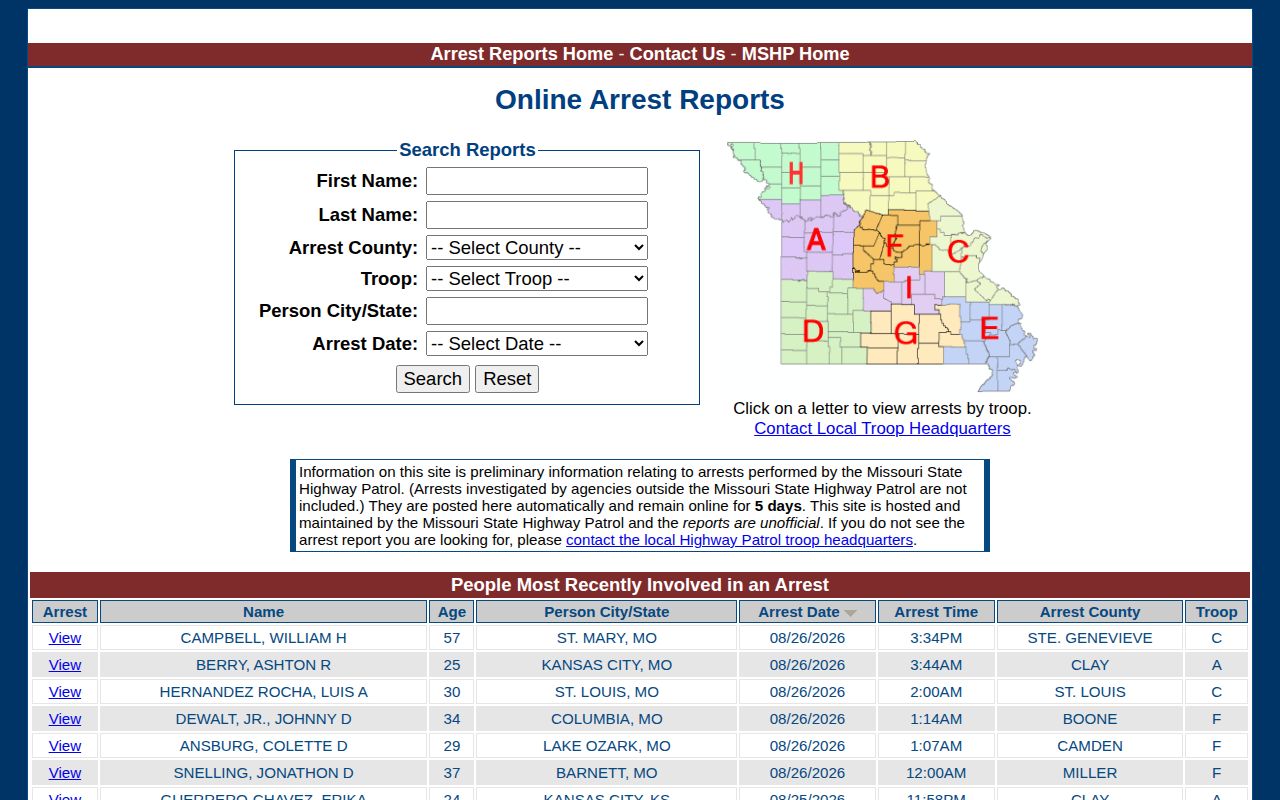1280x800 pixels.
Task: Open Contact Local Troop Headquarters link
Action: (x=882, y=428)
